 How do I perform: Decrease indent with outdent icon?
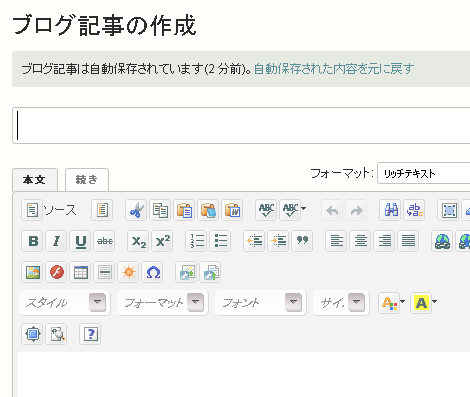[254, 241]
